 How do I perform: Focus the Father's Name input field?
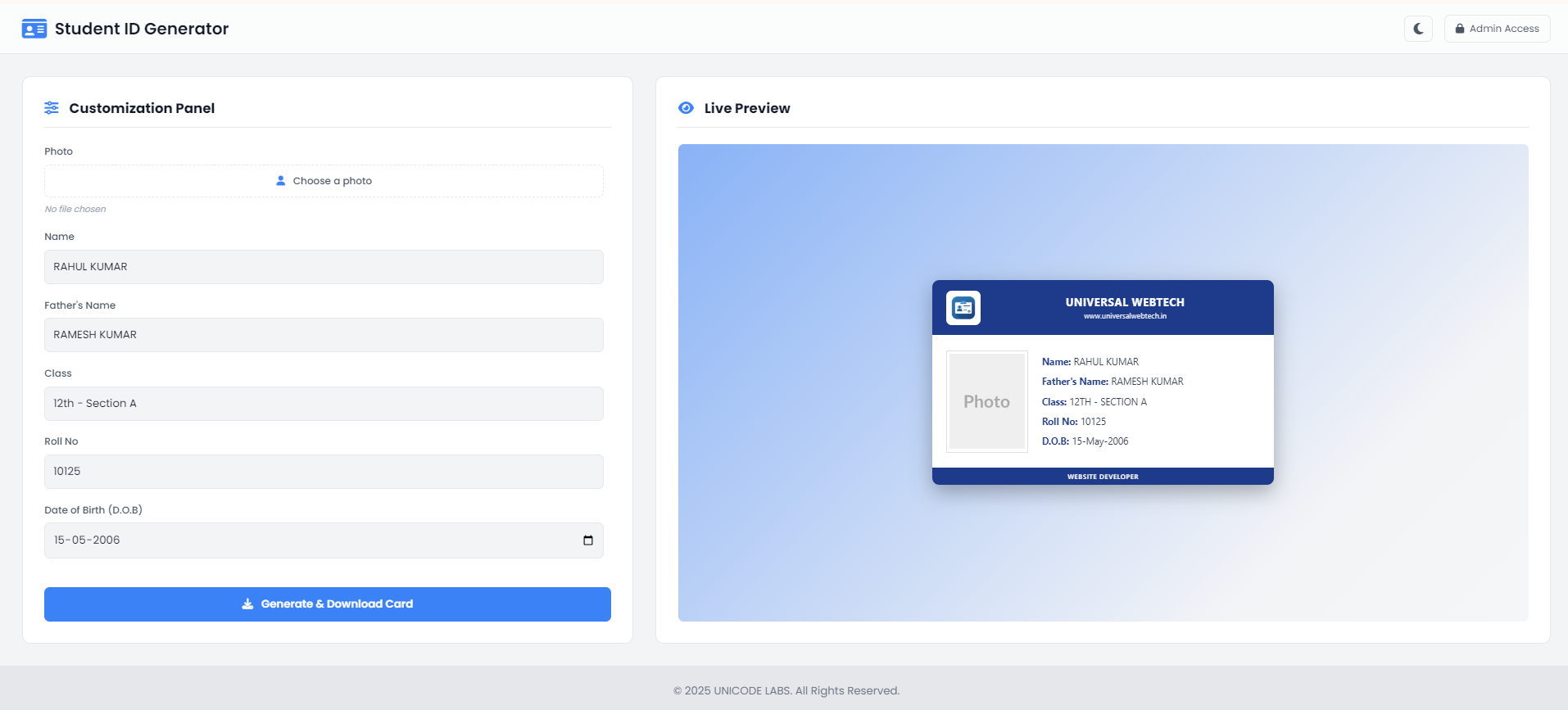[324, 335]
